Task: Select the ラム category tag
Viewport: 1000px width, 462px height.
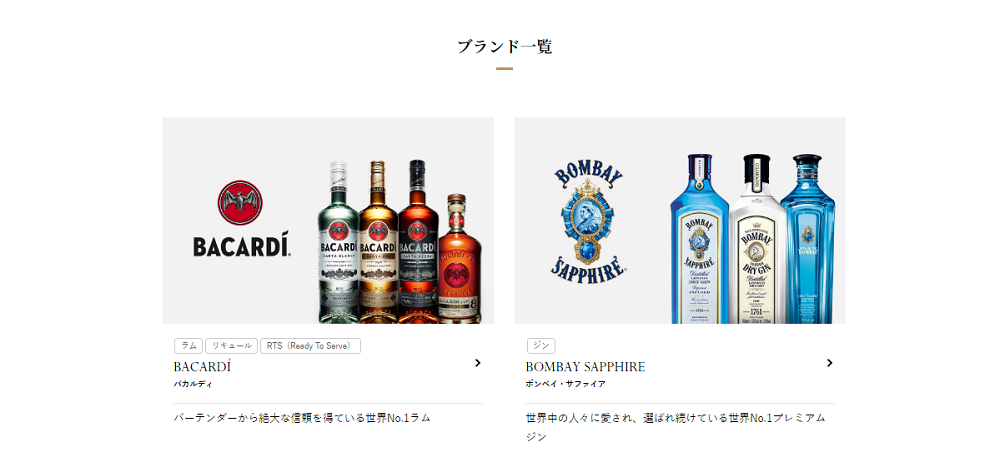Action: tap(189, 346)
